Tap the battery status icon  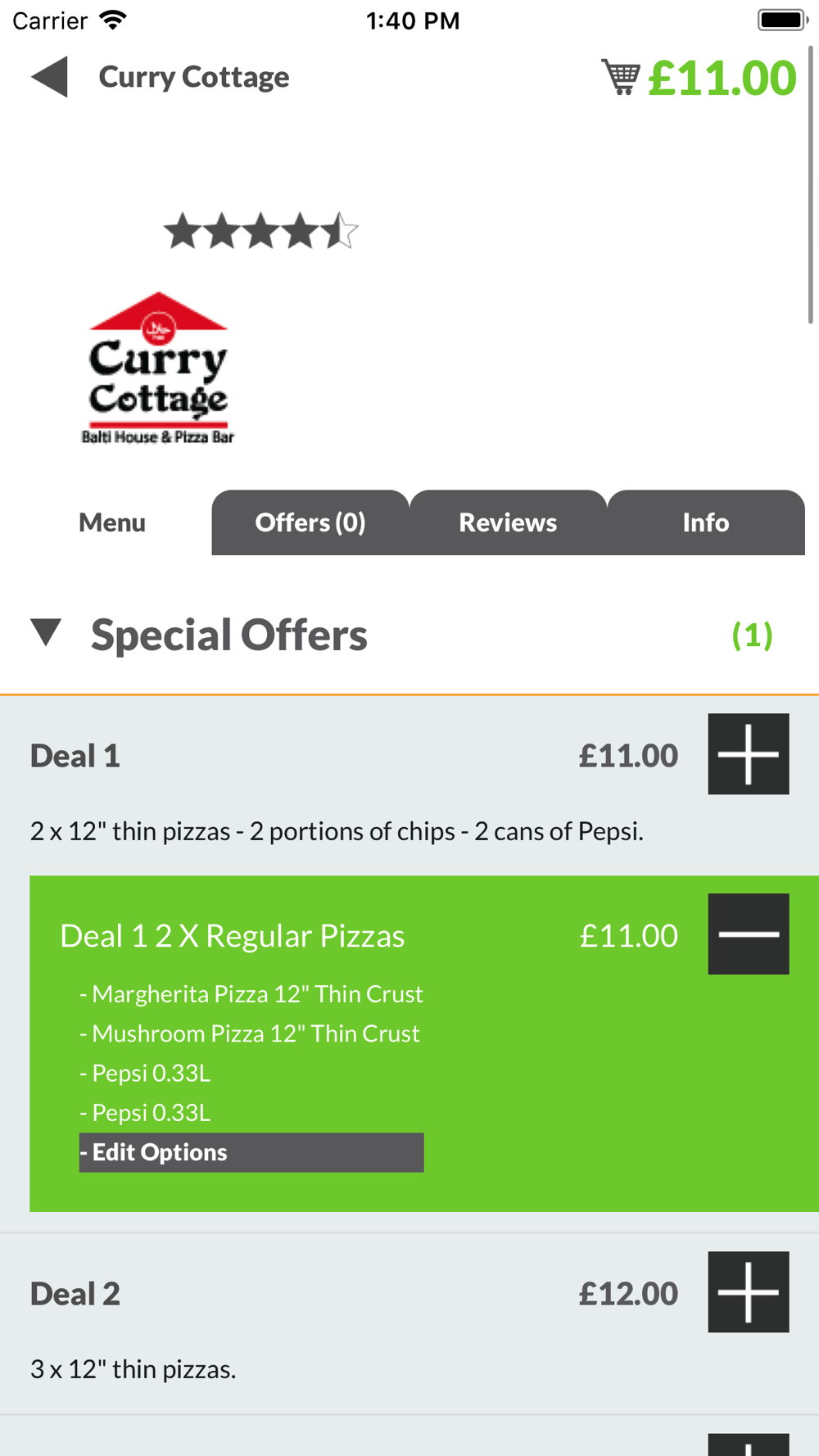[x=782, y=20]
